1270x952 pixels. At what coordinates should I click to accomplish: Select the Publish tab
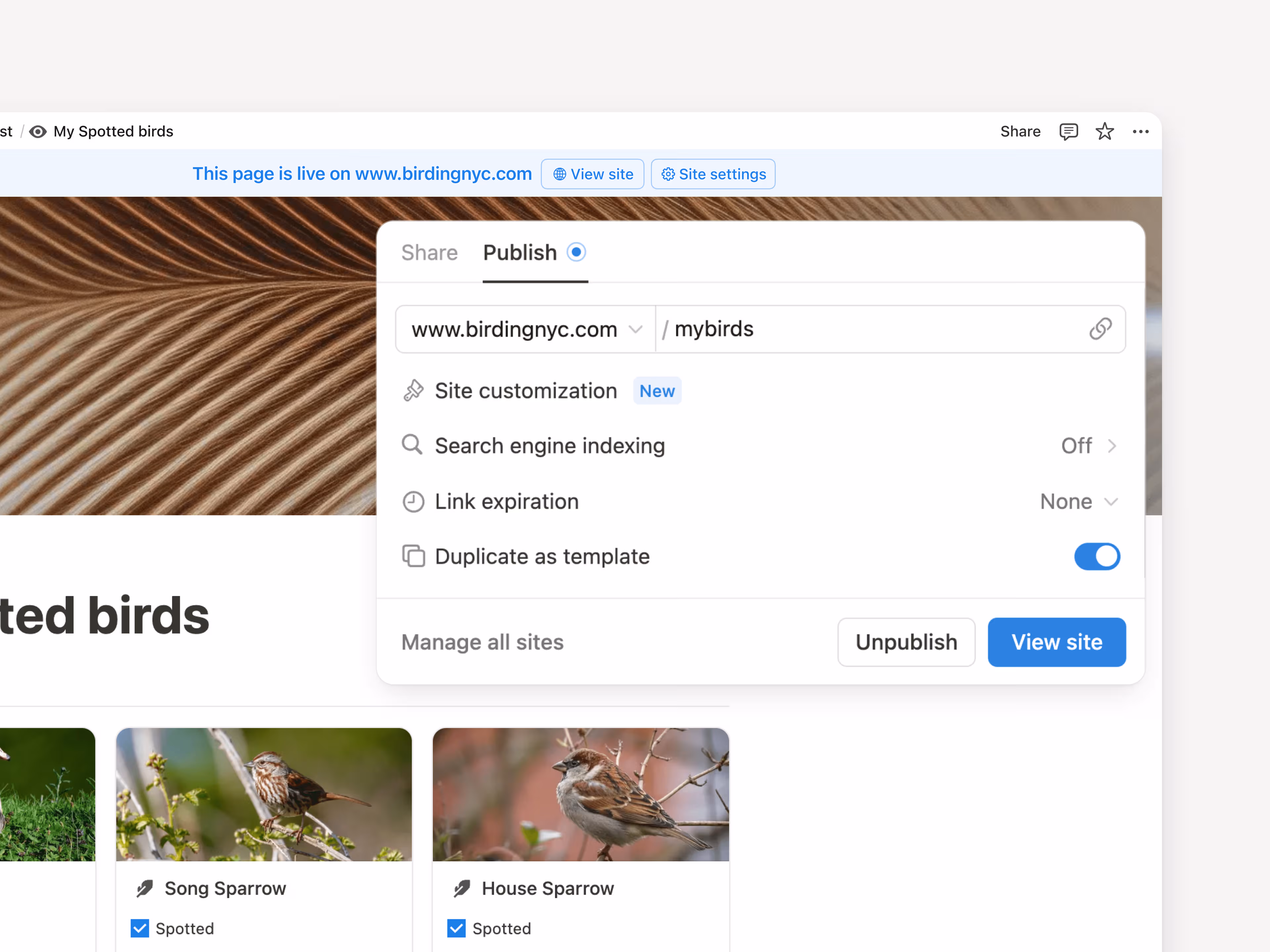(520, 253)
